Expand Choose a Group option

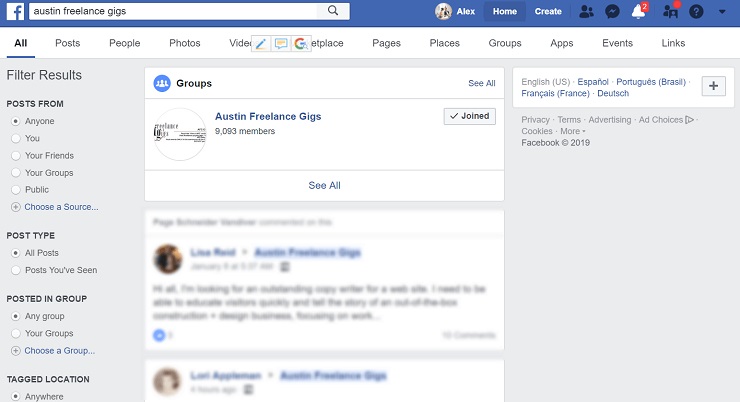pos(59,351)
